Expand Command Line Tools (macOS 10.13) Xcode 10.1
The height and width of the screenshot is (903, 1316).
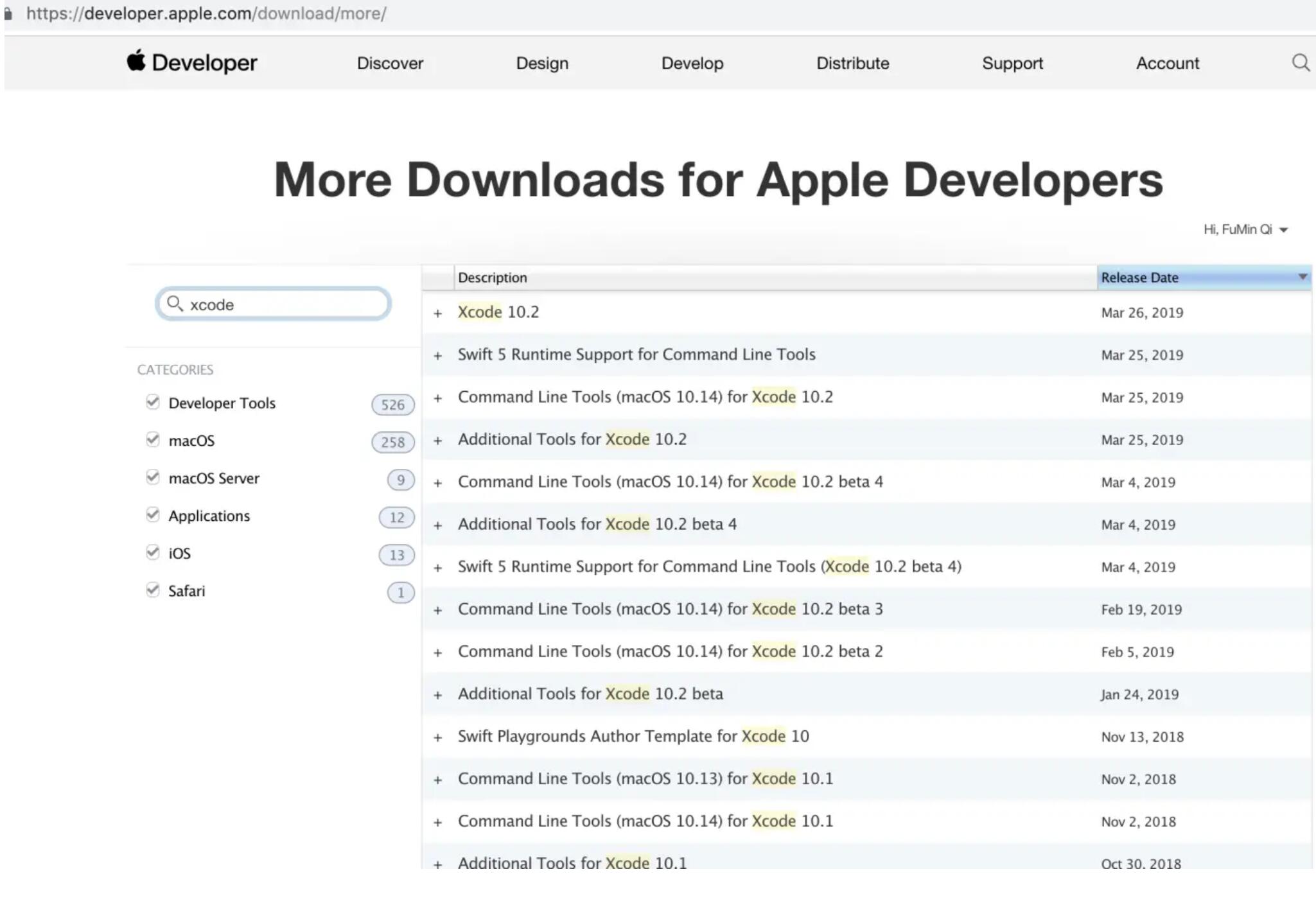(437, 780)
